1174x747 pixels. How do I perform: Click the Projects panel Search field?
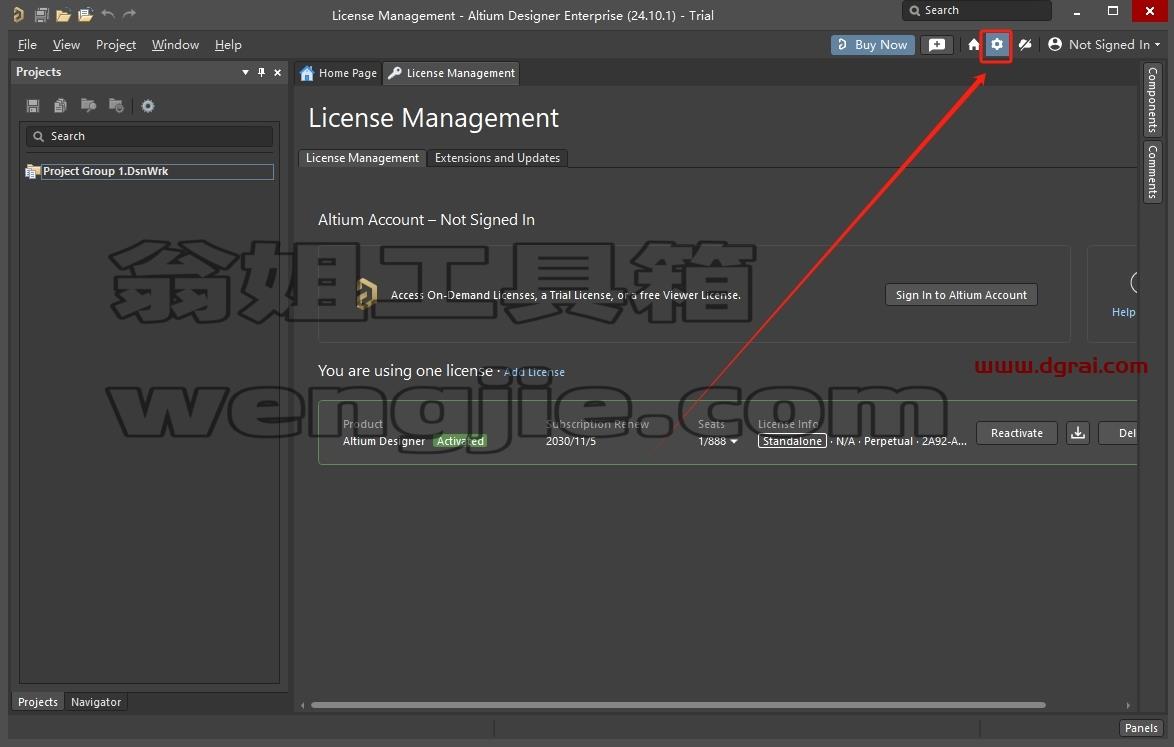[x=150, y=136]
